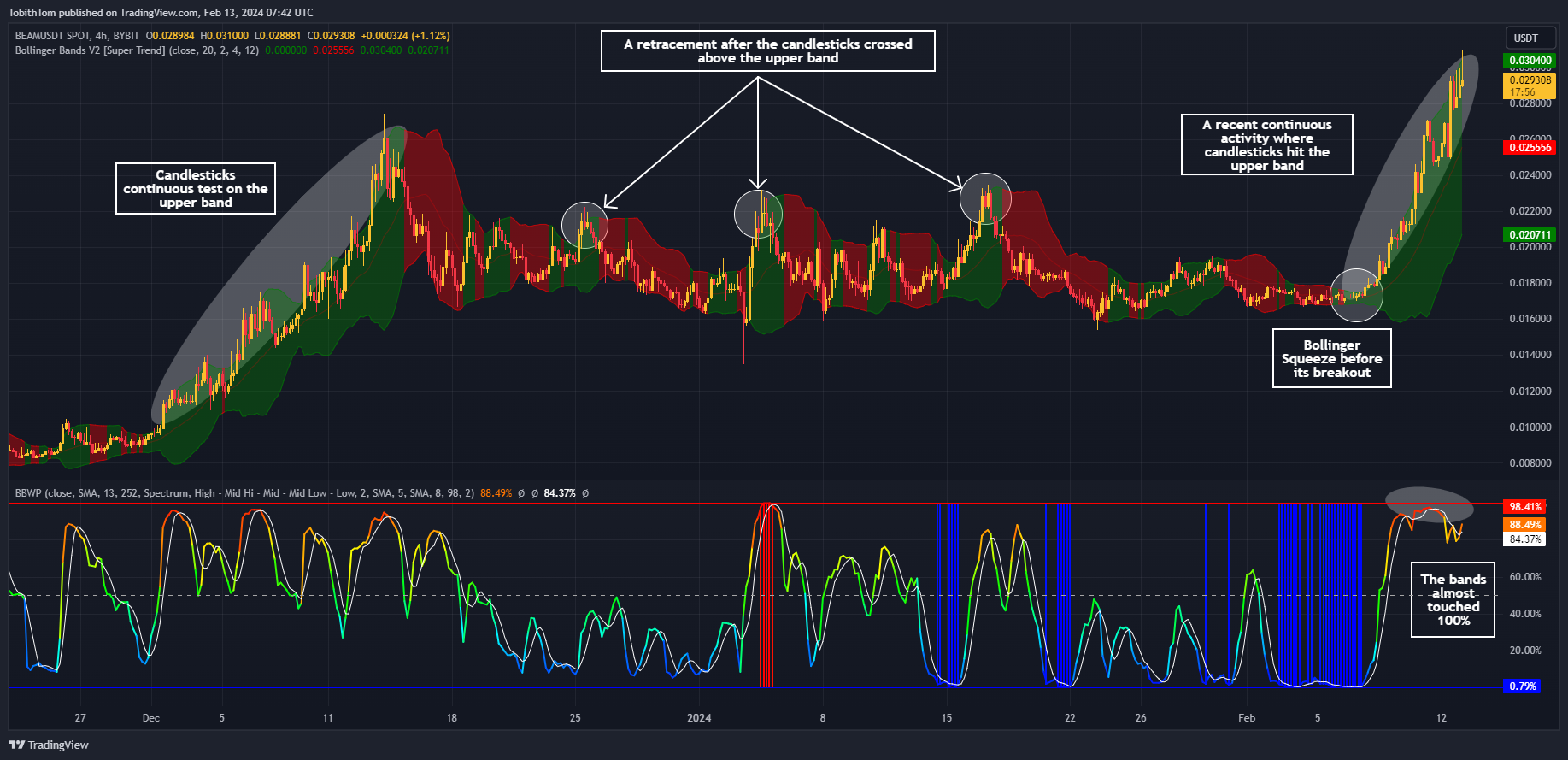
Task: Click the 25 date label on the time axis
Action: click(x=575, y=718)
